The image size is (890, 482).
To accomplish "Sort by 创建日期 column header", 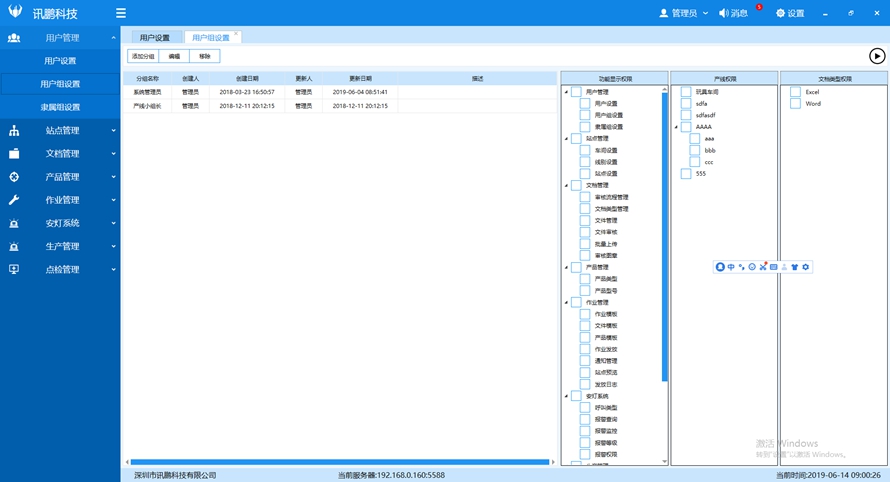I will (x=247, y=78).
